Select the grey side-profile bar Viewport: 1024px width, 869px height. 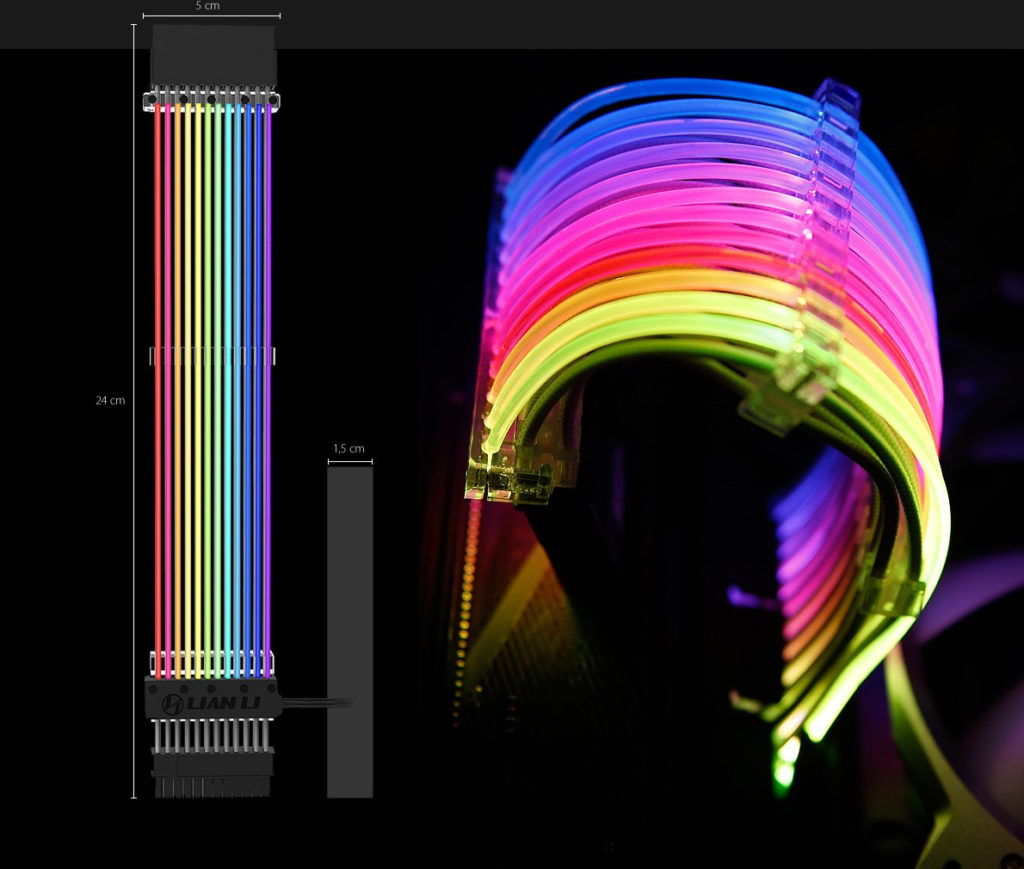click(x=349, y=630)
